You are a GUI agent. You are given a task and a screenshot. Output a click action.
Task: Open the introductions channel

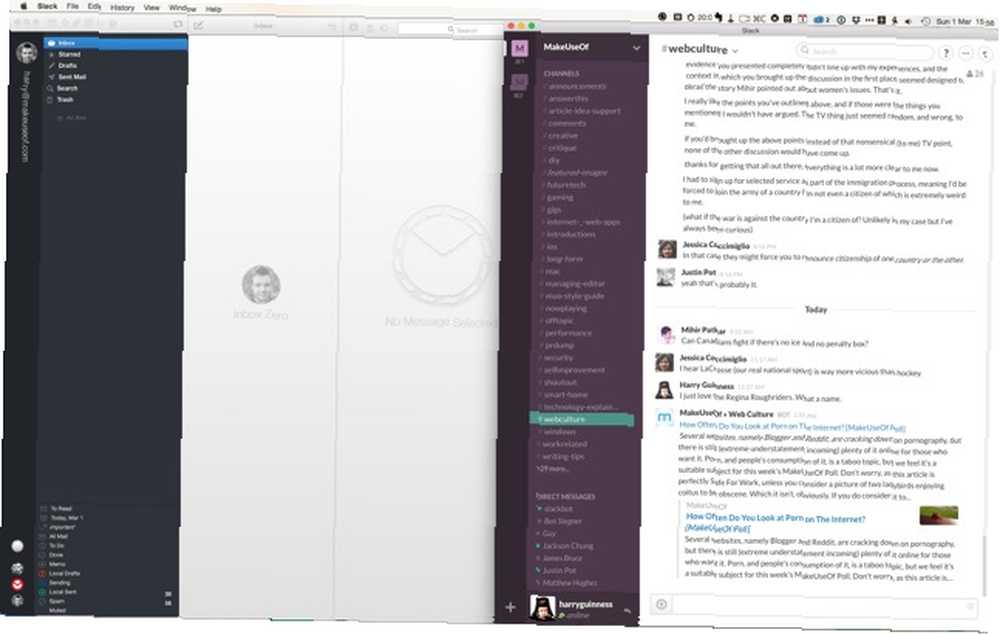pyautogui.click(x=569, y=235)
